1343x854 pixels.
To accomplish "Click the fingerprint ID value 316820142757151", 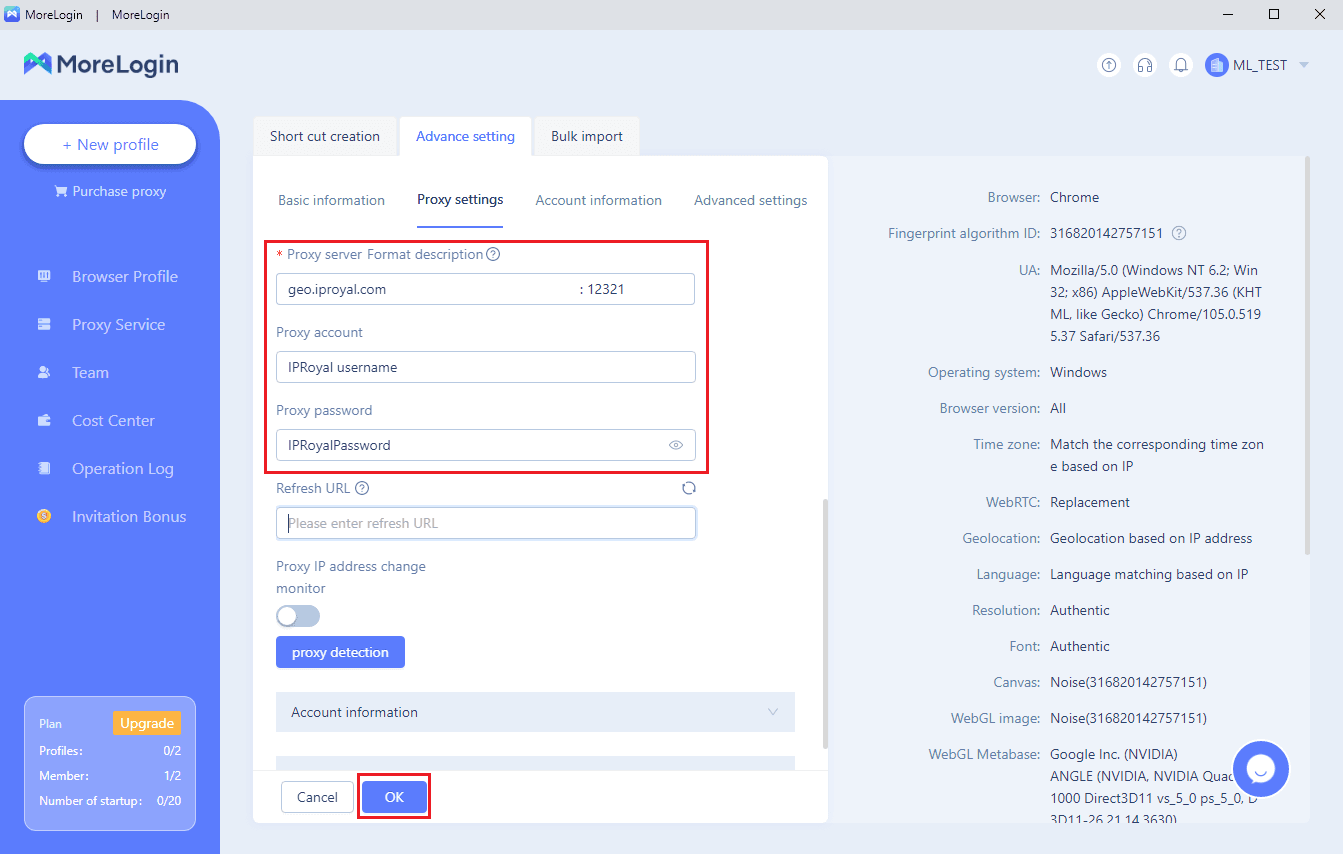I will pyautogui.click(x=1106, y=233).
